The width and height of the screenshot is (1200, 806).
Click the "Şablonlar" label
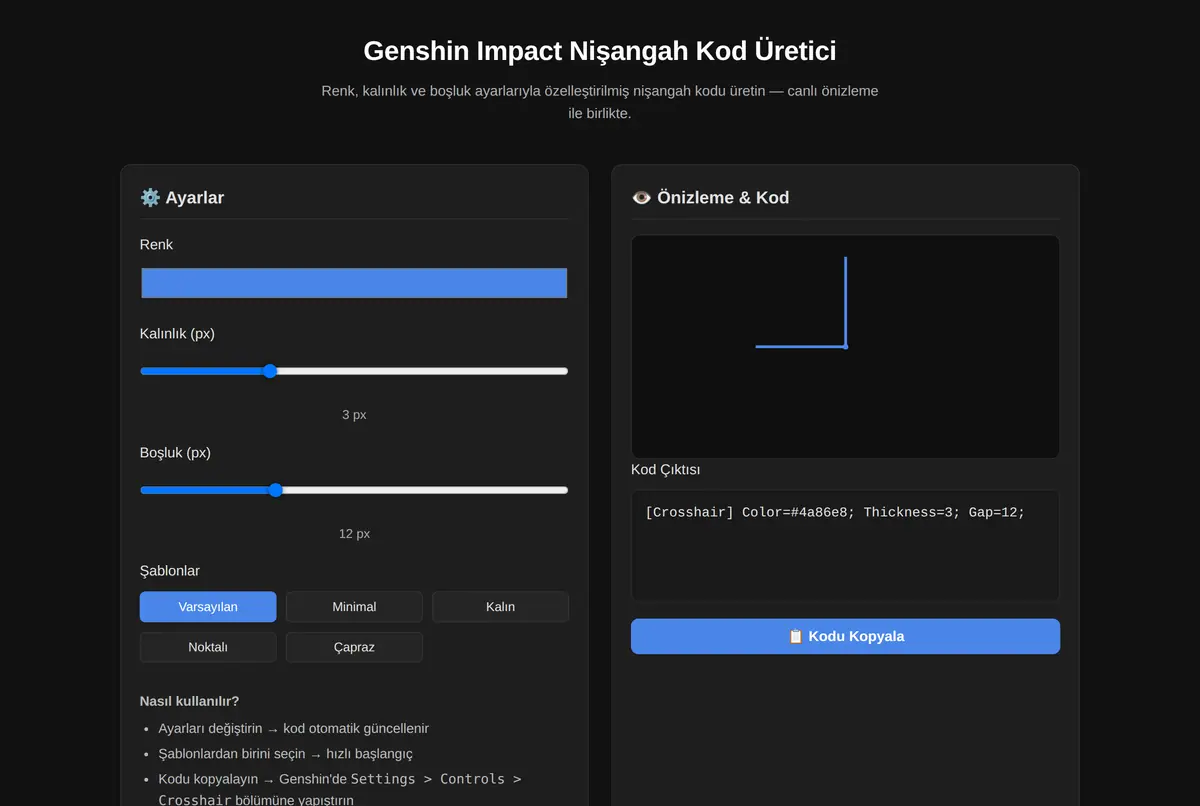pos(170,571)
